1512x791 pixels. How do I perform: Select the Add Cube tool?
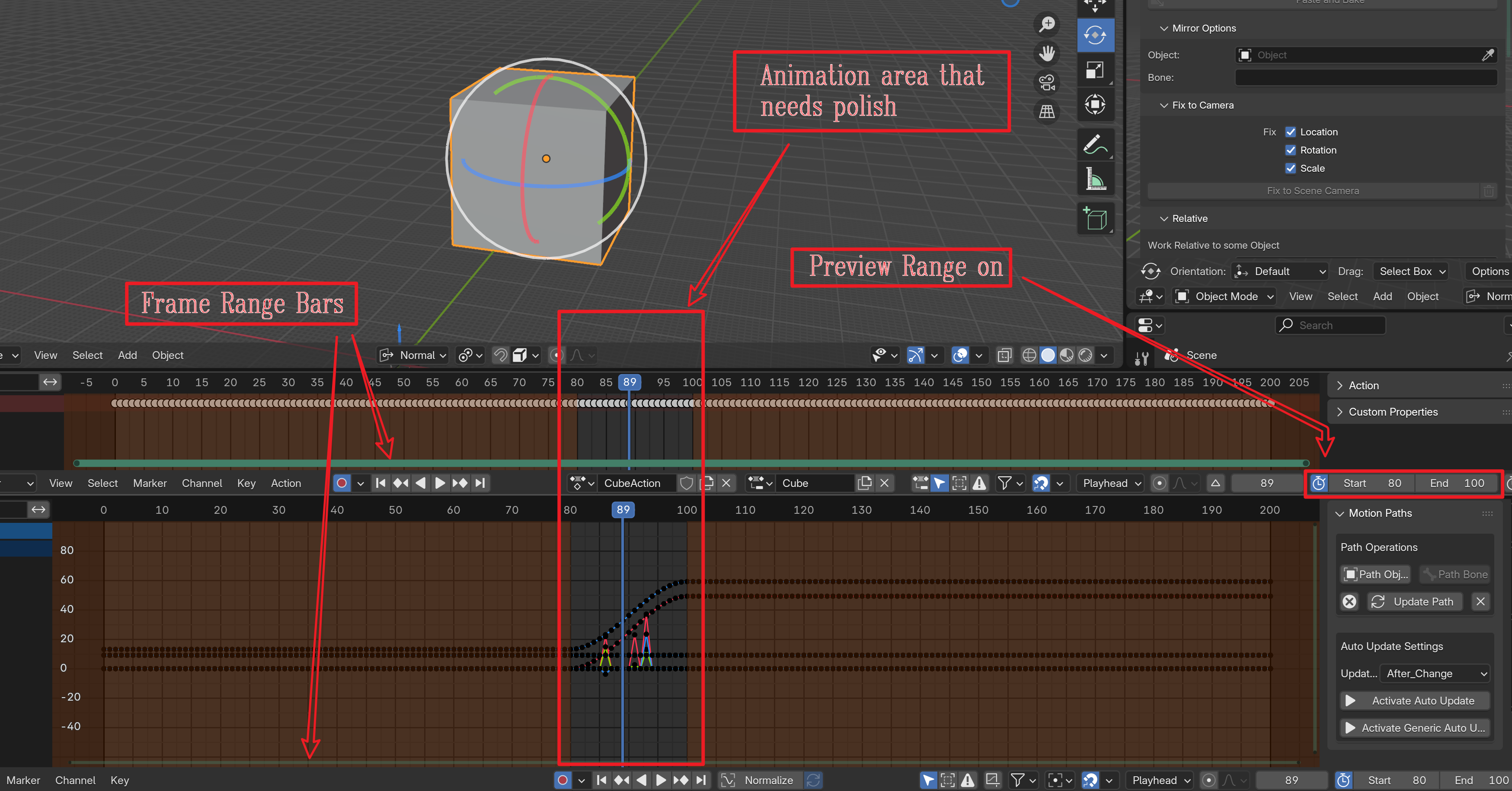(x=1095, y=218)
